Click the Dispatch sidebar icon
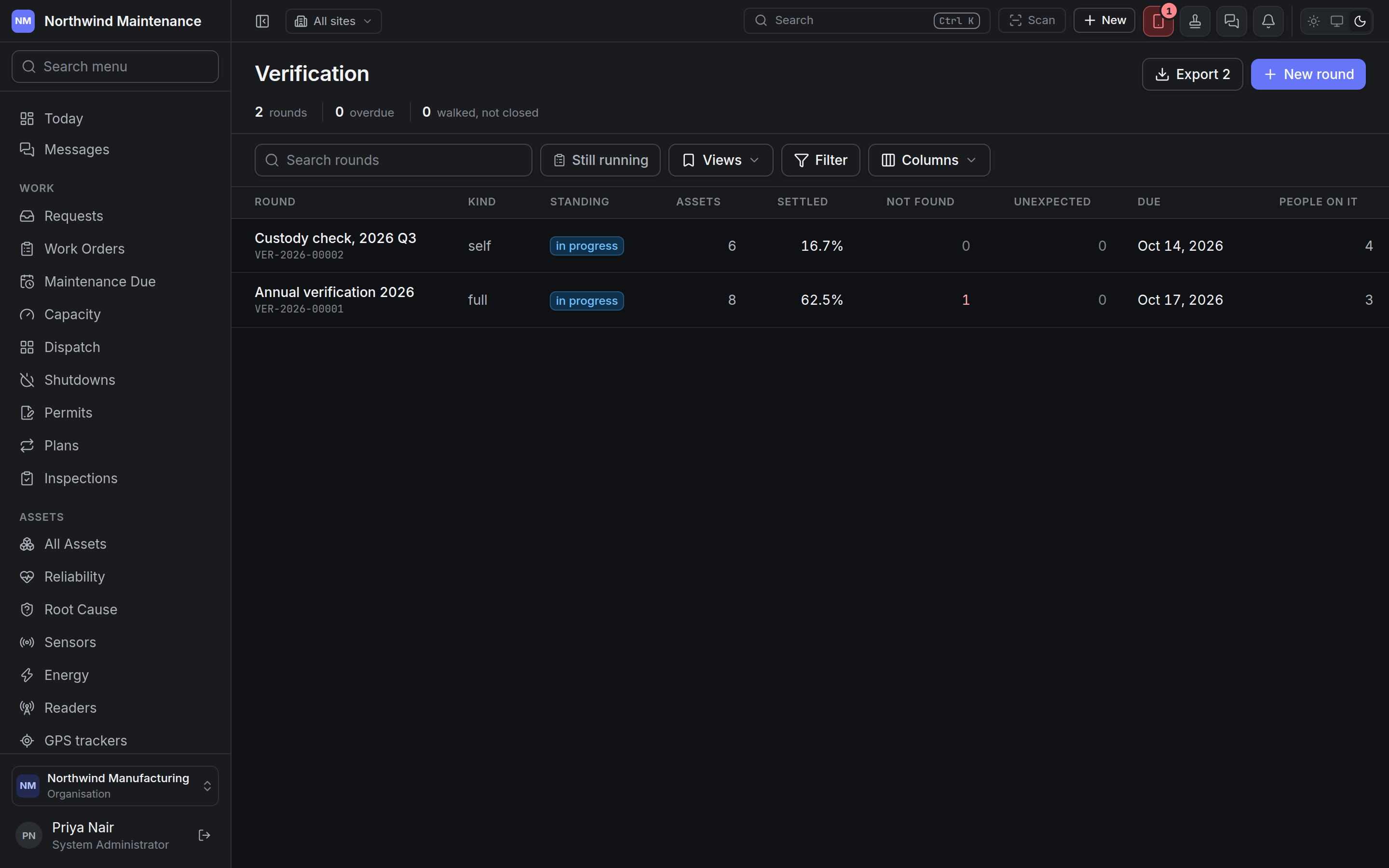The image size is (1389, 868). (x=27, y=347)
